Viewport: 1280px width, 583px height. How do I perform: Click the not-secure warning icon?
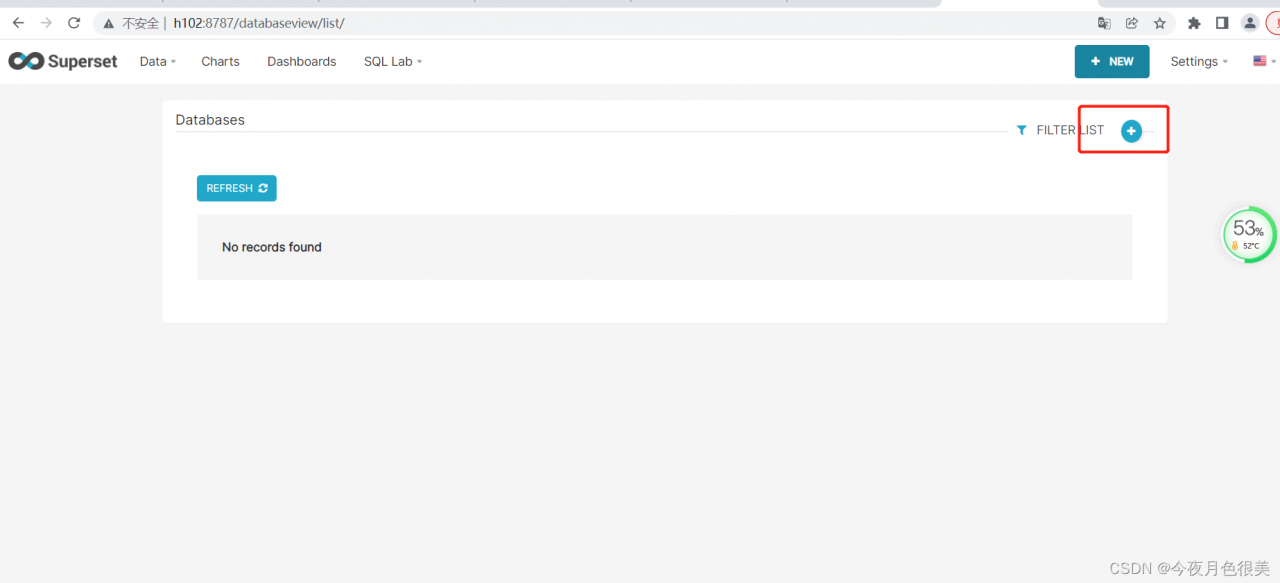pyautogui.click(x=109, y=23)
